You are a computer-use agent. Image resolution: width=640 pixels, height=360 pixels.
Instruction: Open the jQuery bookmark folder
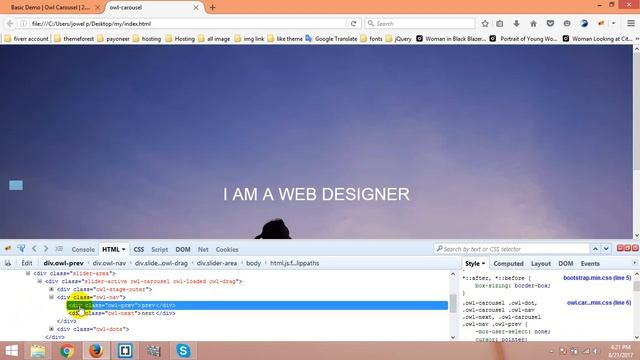(399, 39)
